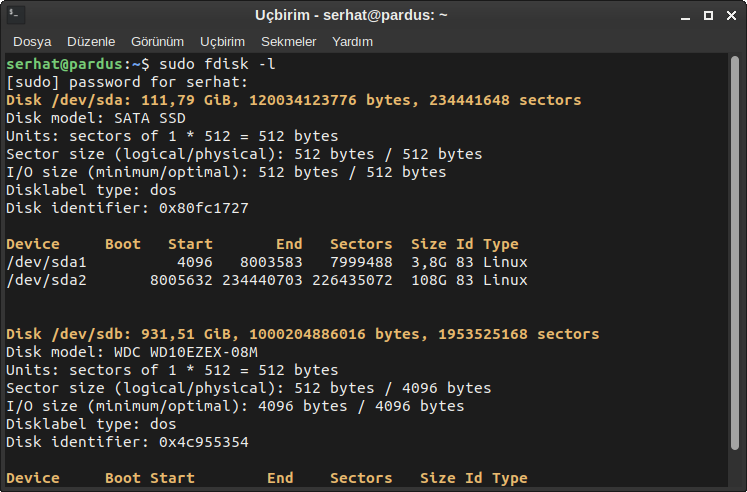
Task: Open the Yardım menu
Action: point(352,42)
